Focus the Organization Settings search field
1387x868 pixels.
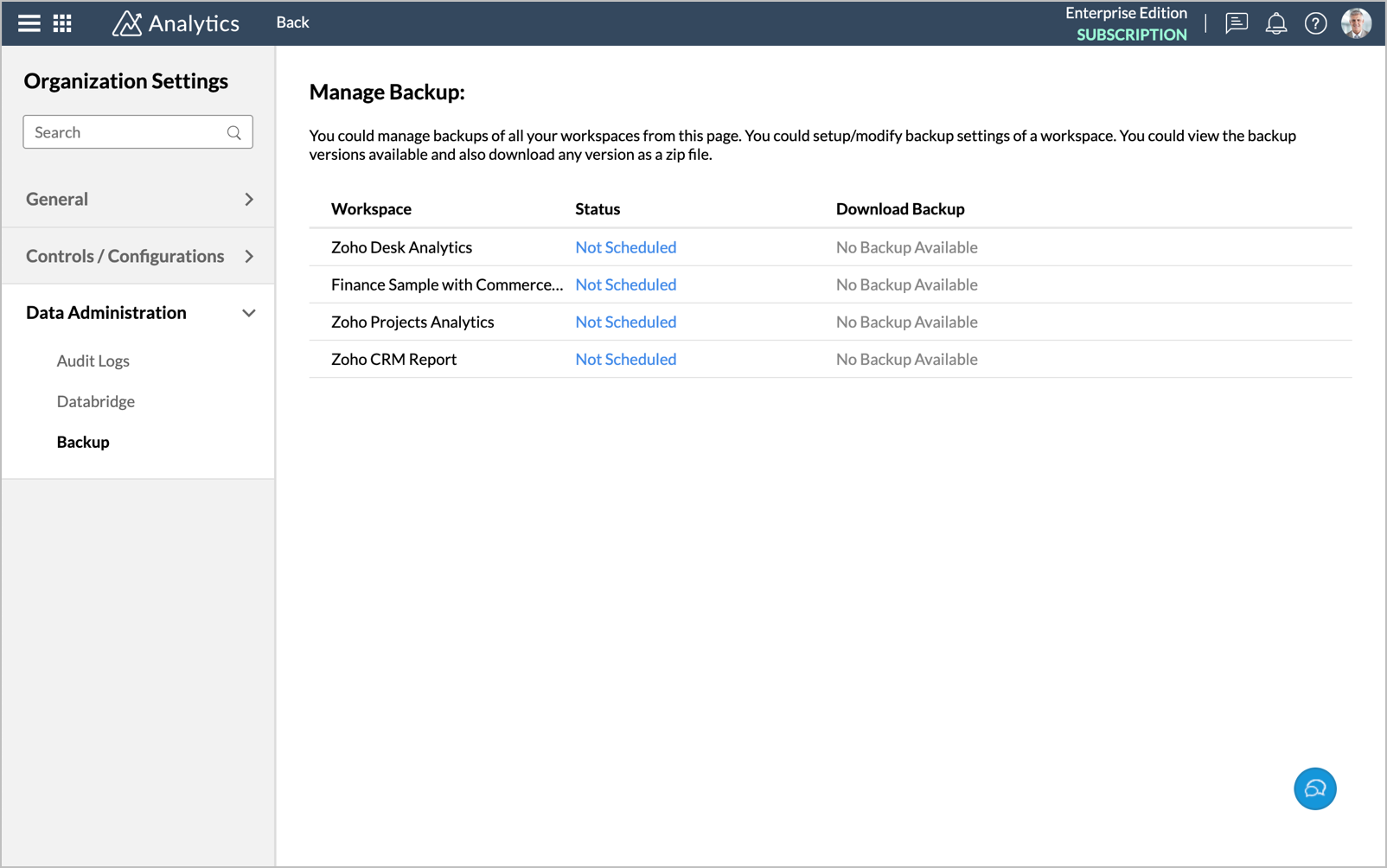click(x=137, y=132)
